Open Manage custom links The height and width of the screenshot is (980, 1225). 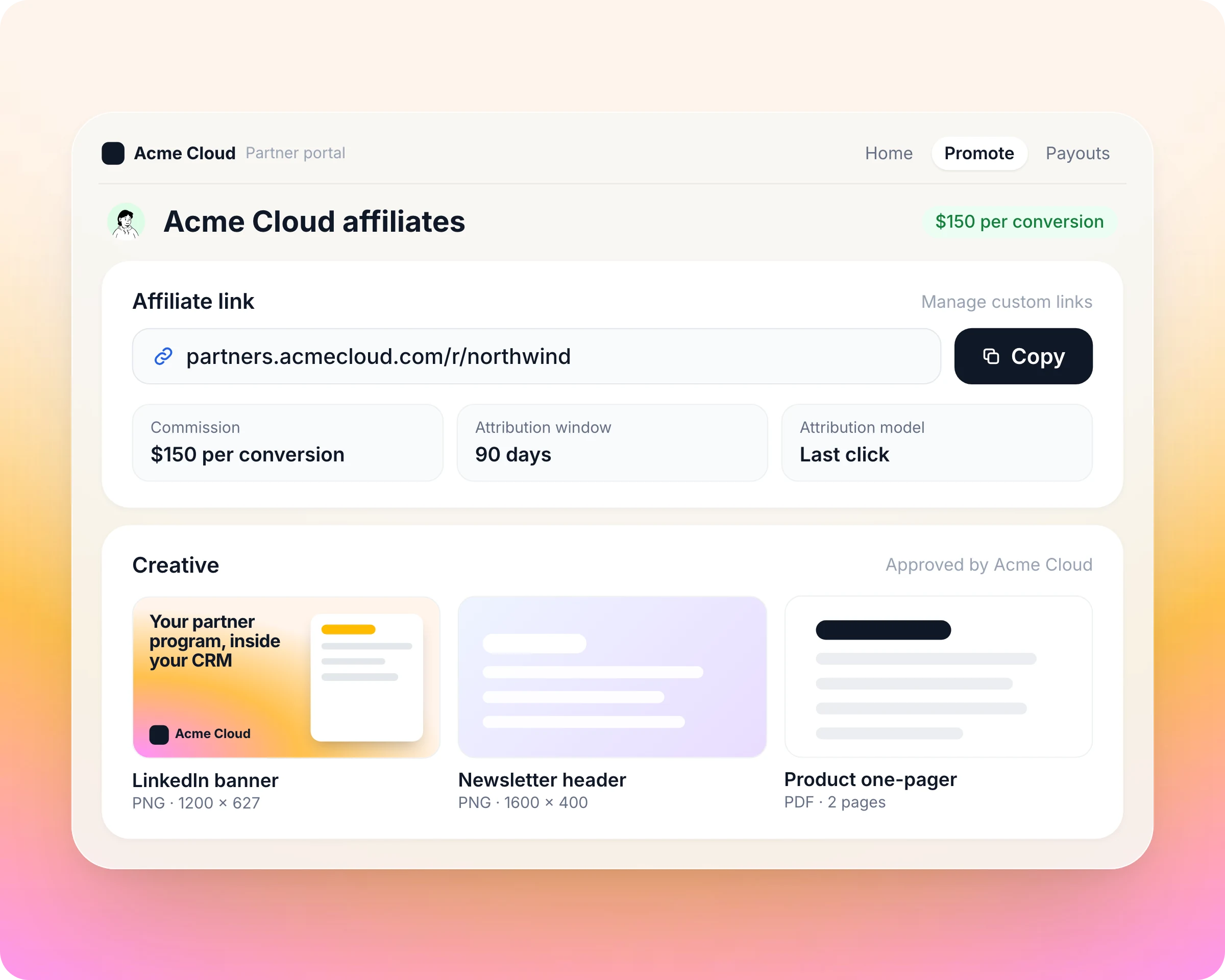tap(1006, 302)
